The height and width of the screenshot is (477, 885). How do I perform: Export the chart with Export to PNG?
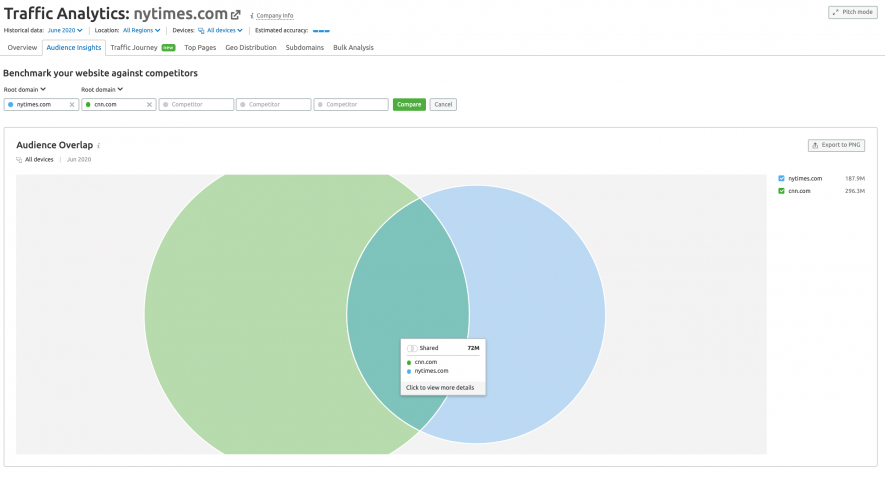(836, 145)
